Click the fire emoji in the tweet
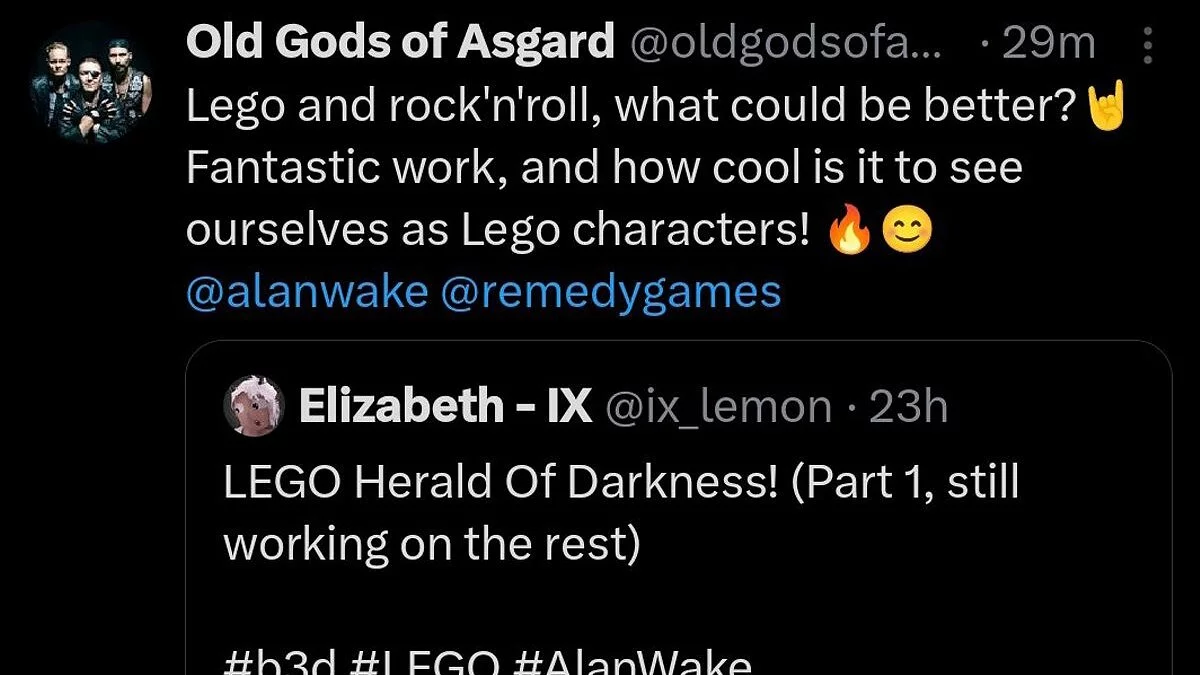The height and width of the screenshot is (675, 1200). [x=849, y=232]
